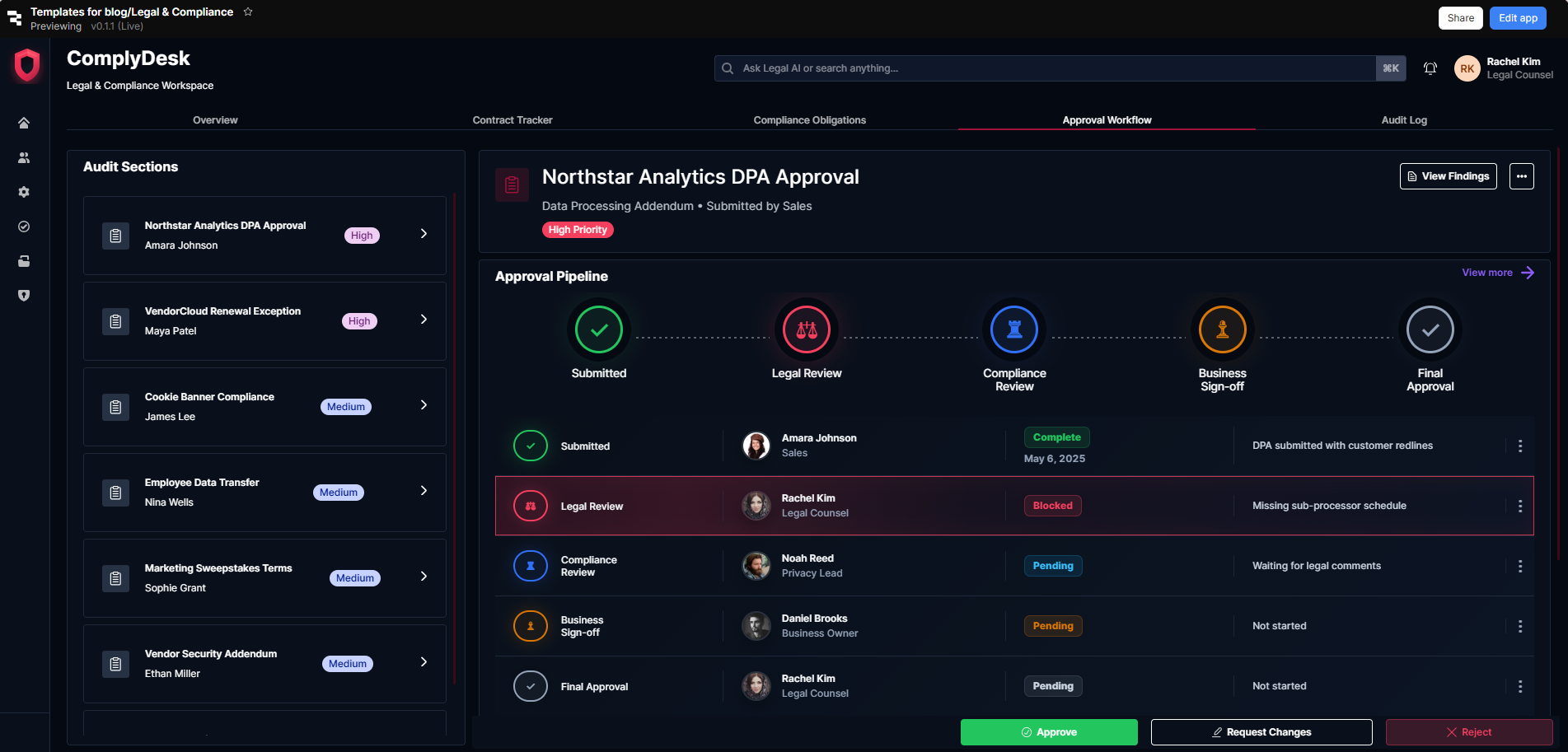Click Request Changes

tap(1261, 732)
